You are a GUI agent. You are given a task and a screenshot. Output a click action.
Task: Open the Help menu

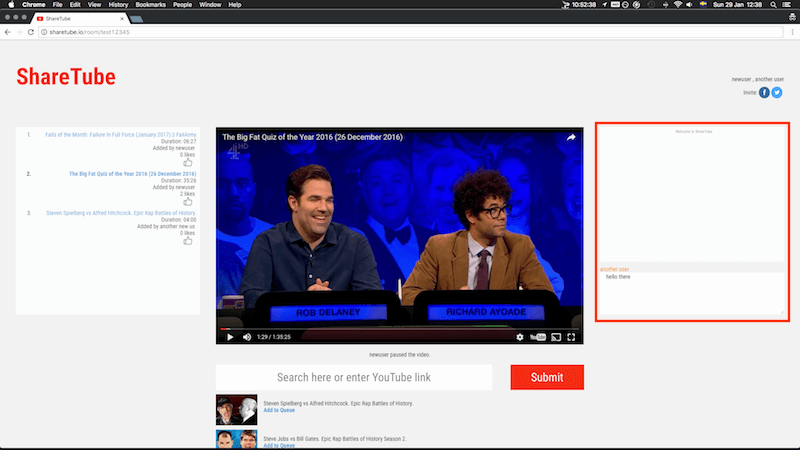(x=235, y=5)
